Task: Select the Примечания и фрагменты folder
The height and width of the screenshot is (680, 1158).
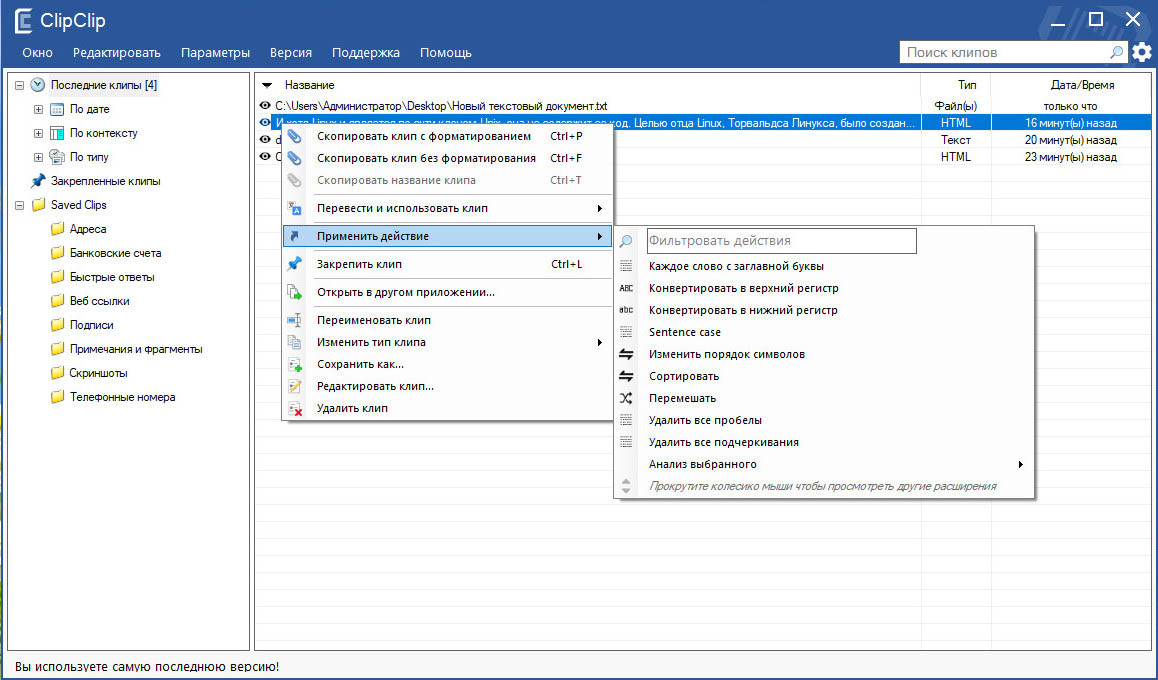Action: (x=136, y=349)
